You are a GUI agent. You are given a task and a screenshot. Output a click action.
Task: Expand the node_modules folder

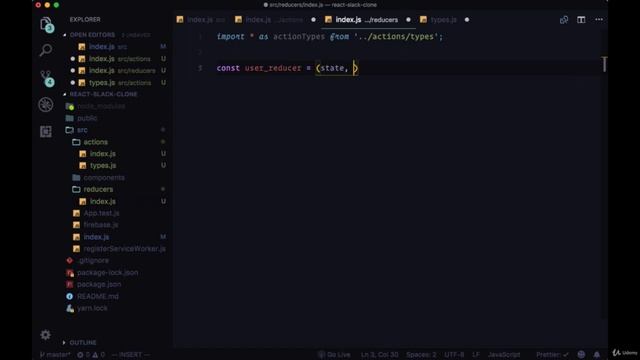[x=101, y=106]
